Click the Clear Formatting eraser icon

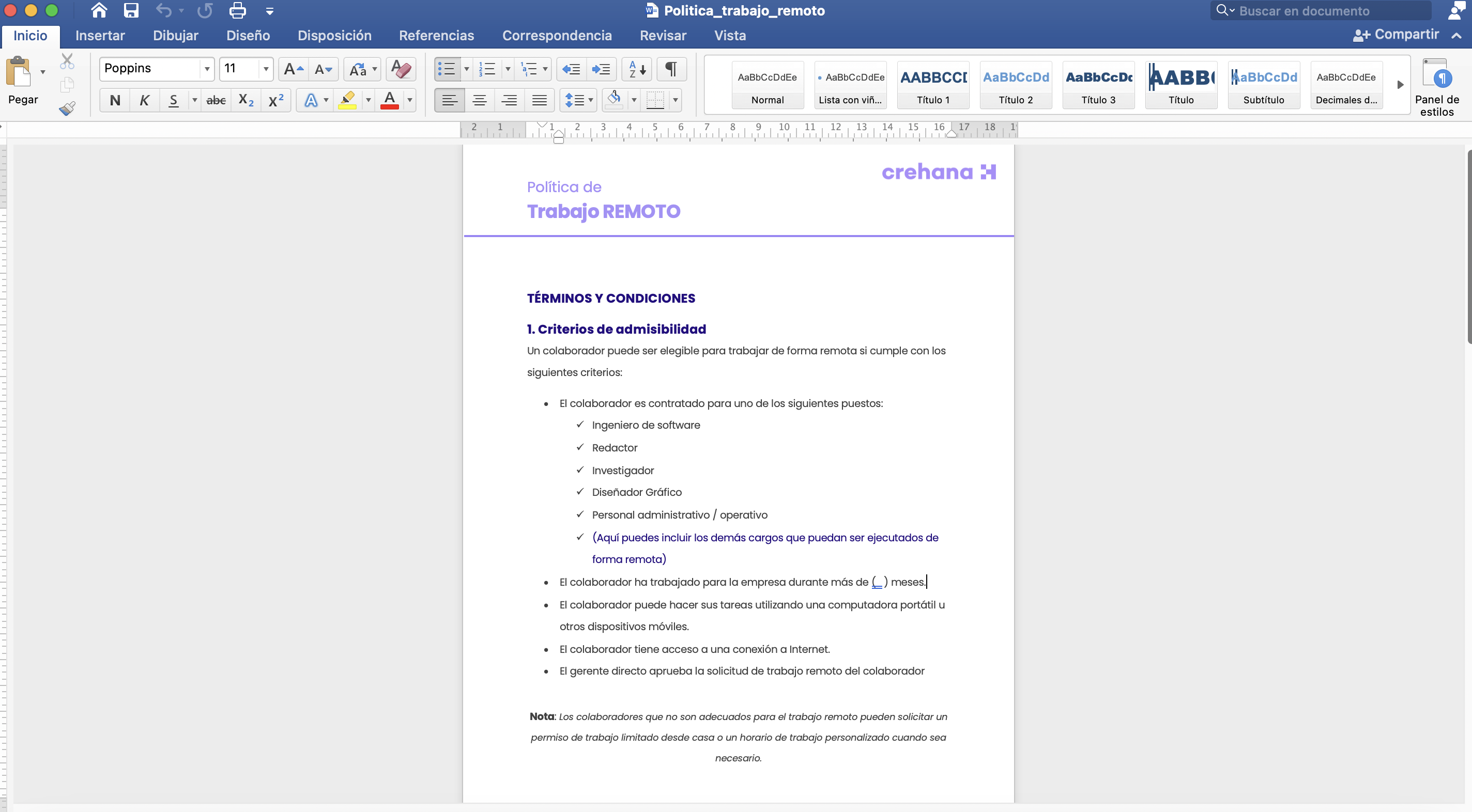tap(401, 69)
